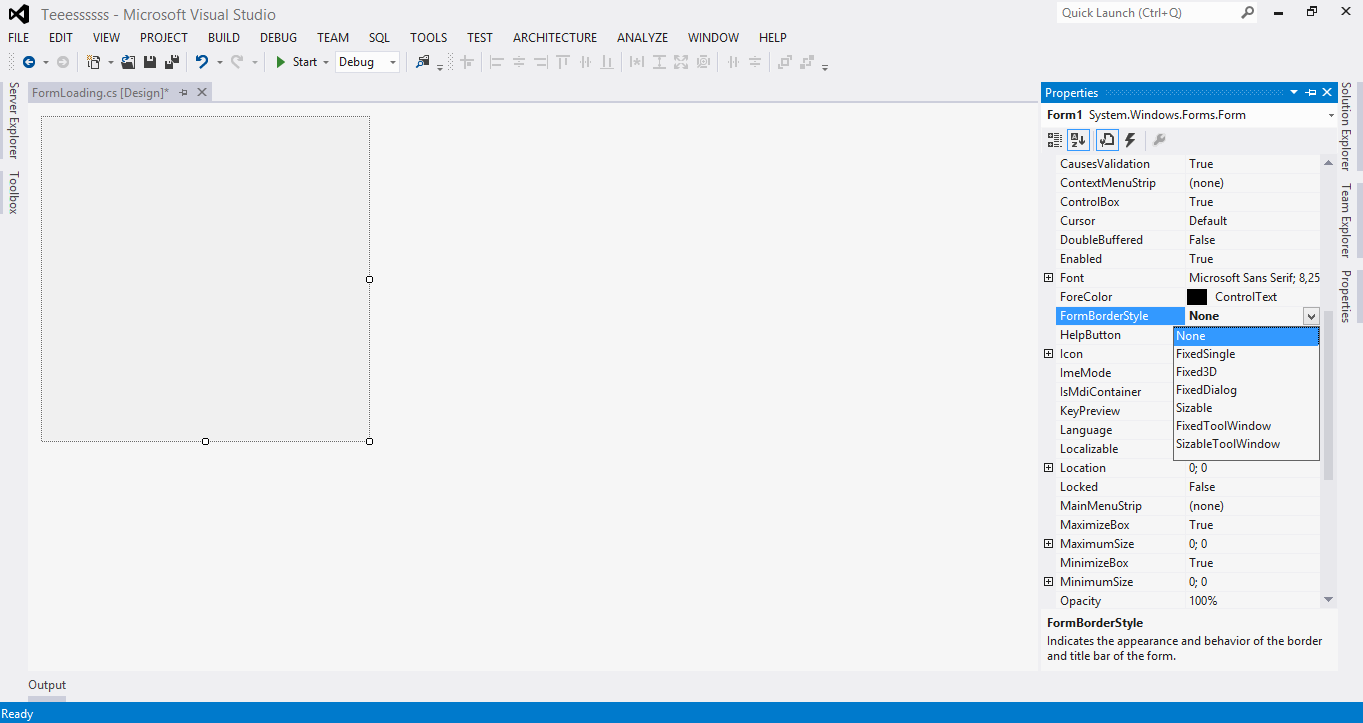Start debugging with the green Start button

tap(298, 62)
